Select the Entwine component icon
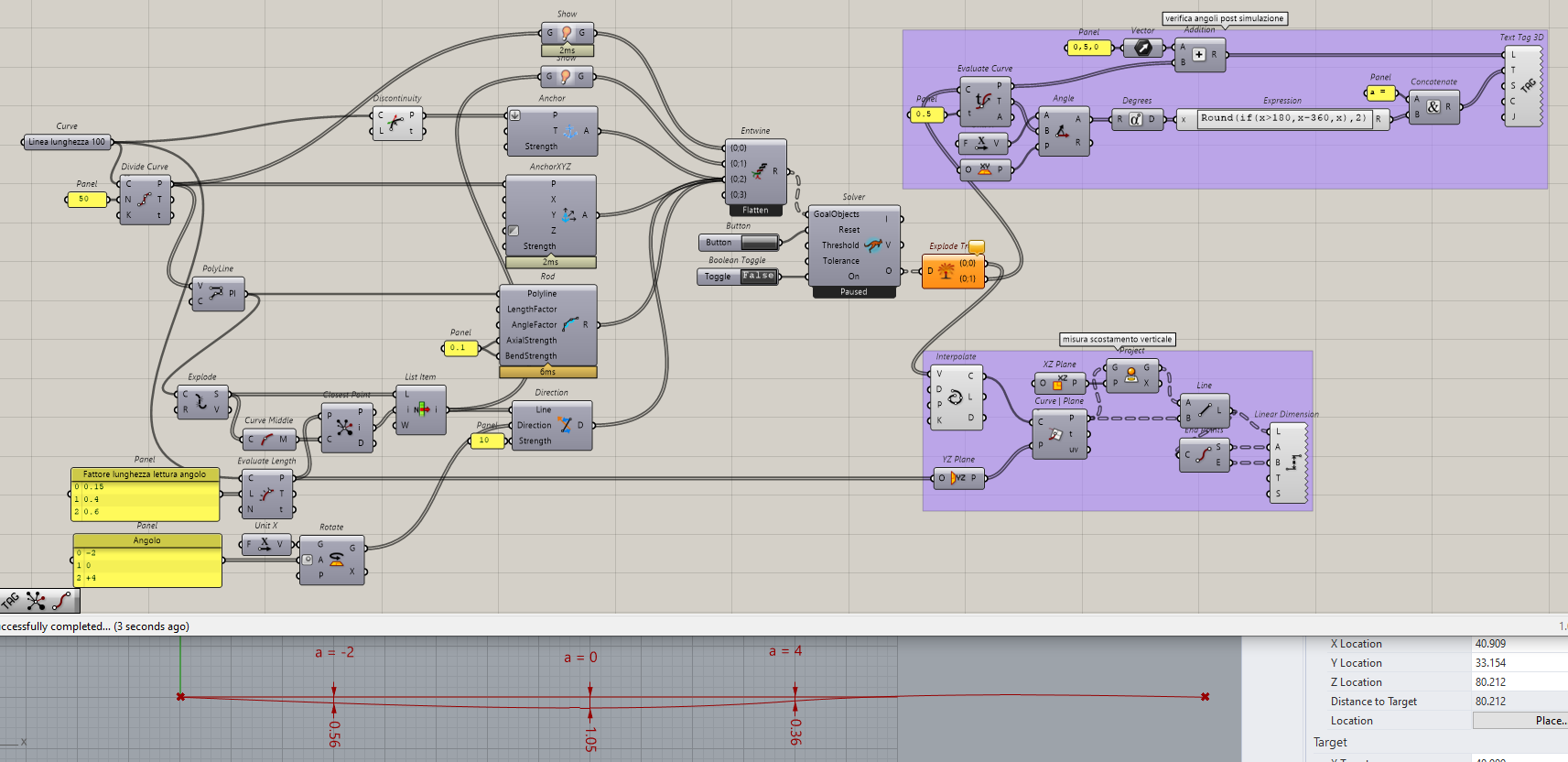 (759, 171)
